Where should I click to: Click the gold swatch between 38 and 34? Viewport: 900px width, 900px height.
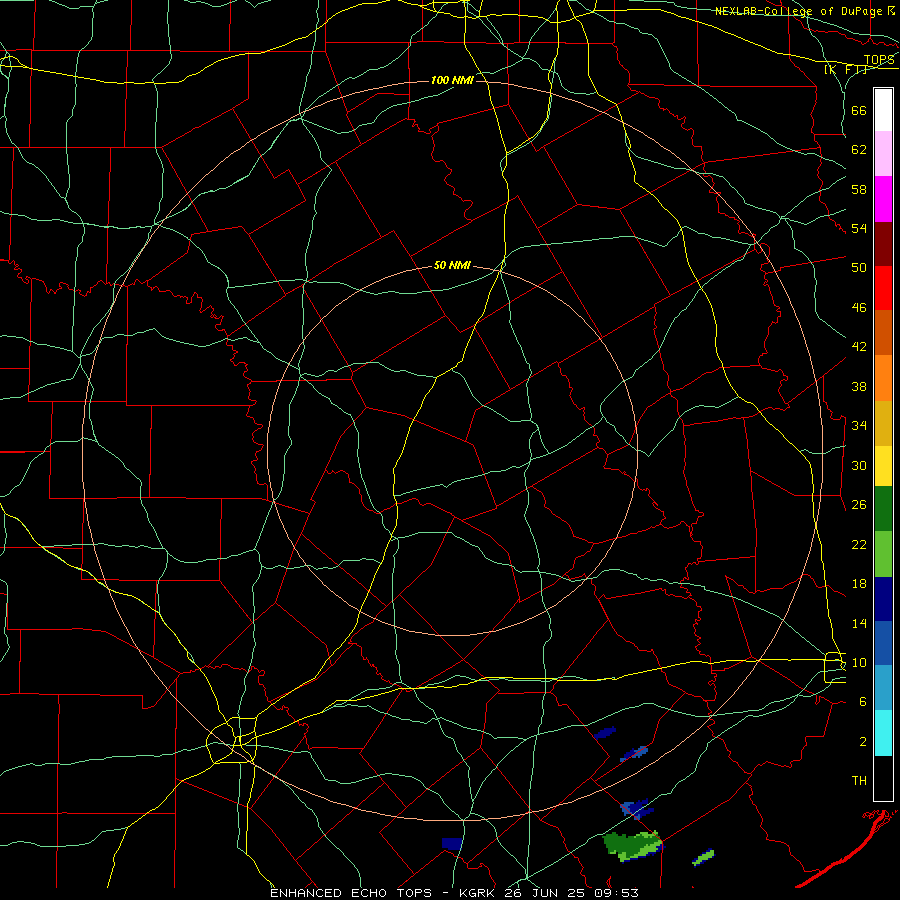[883, 423]
